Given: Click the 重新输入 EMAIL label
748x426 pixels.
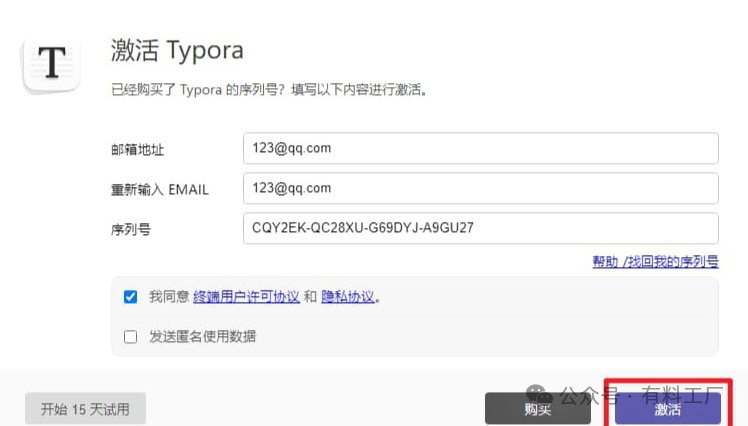Looking at the screenshot, I should (159, 189).
